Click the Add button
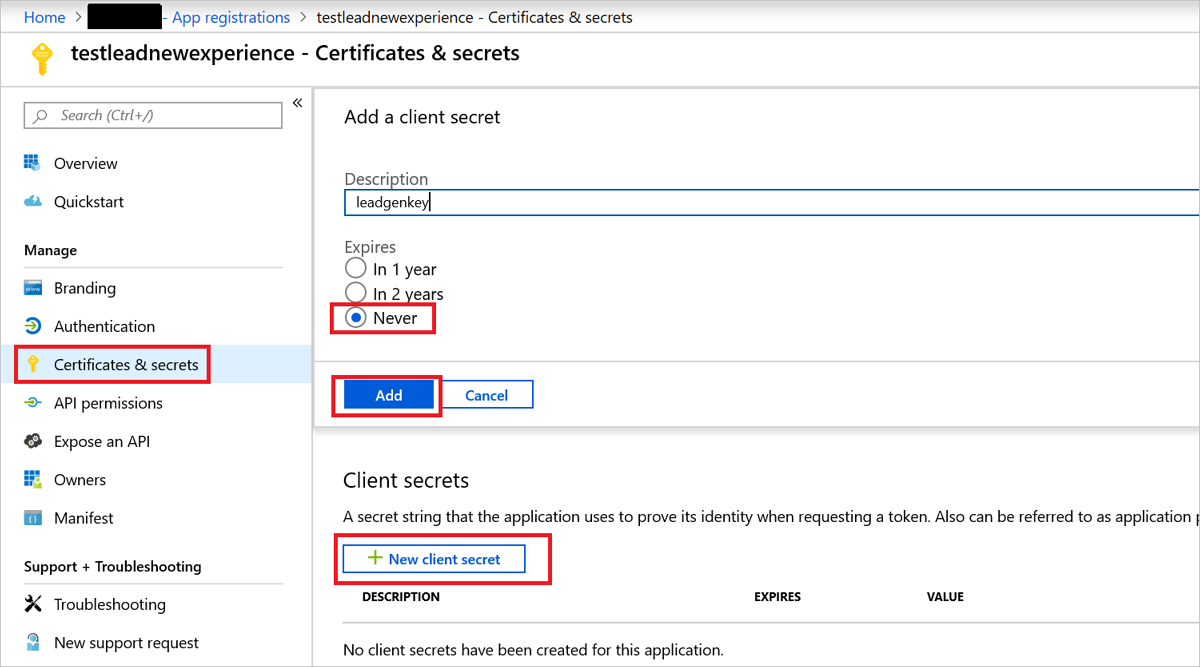Screen dimensions: 1200x667 (388, 395)
